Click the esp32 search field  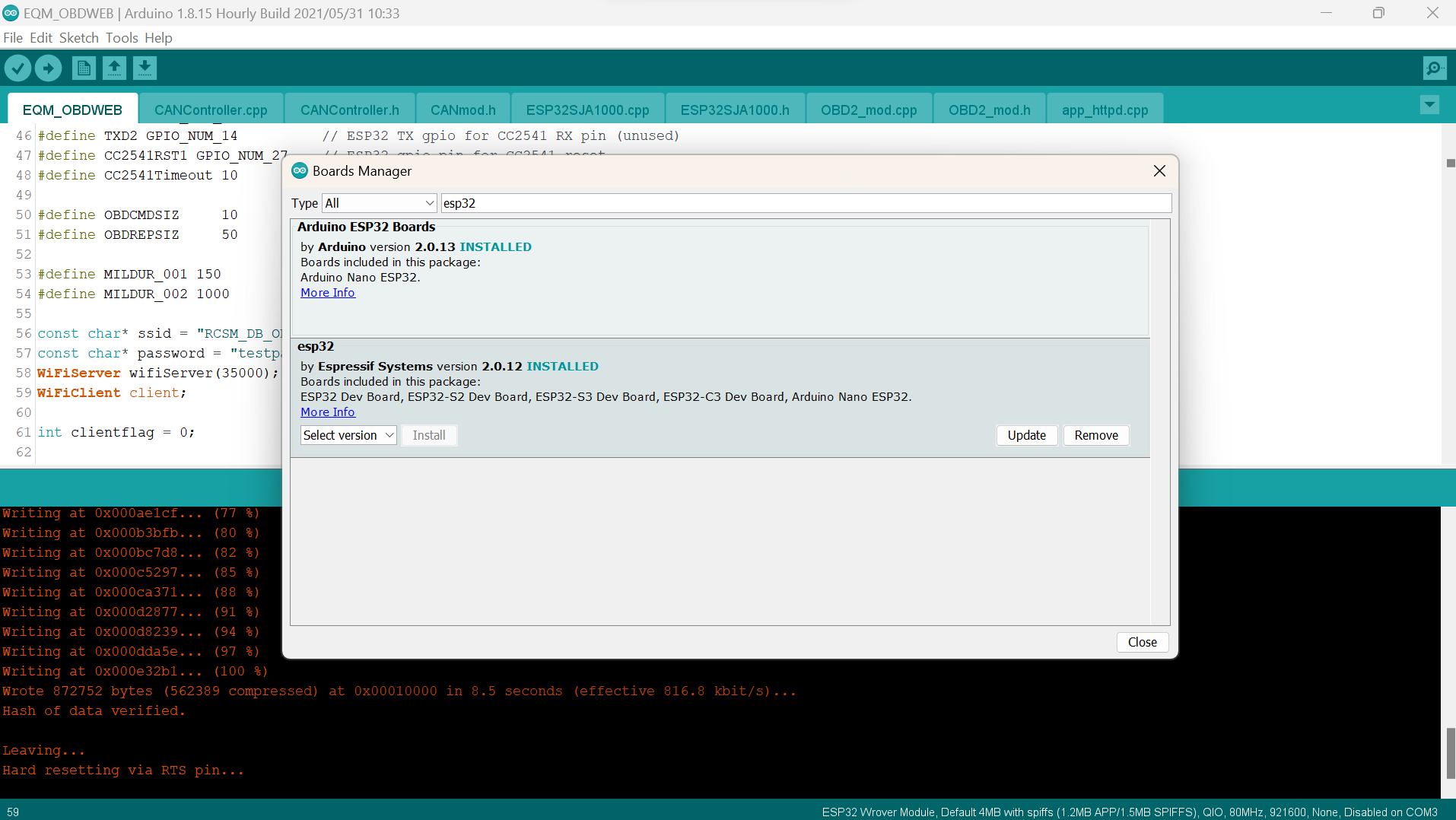pyautogui.click(x=806, y=203)
